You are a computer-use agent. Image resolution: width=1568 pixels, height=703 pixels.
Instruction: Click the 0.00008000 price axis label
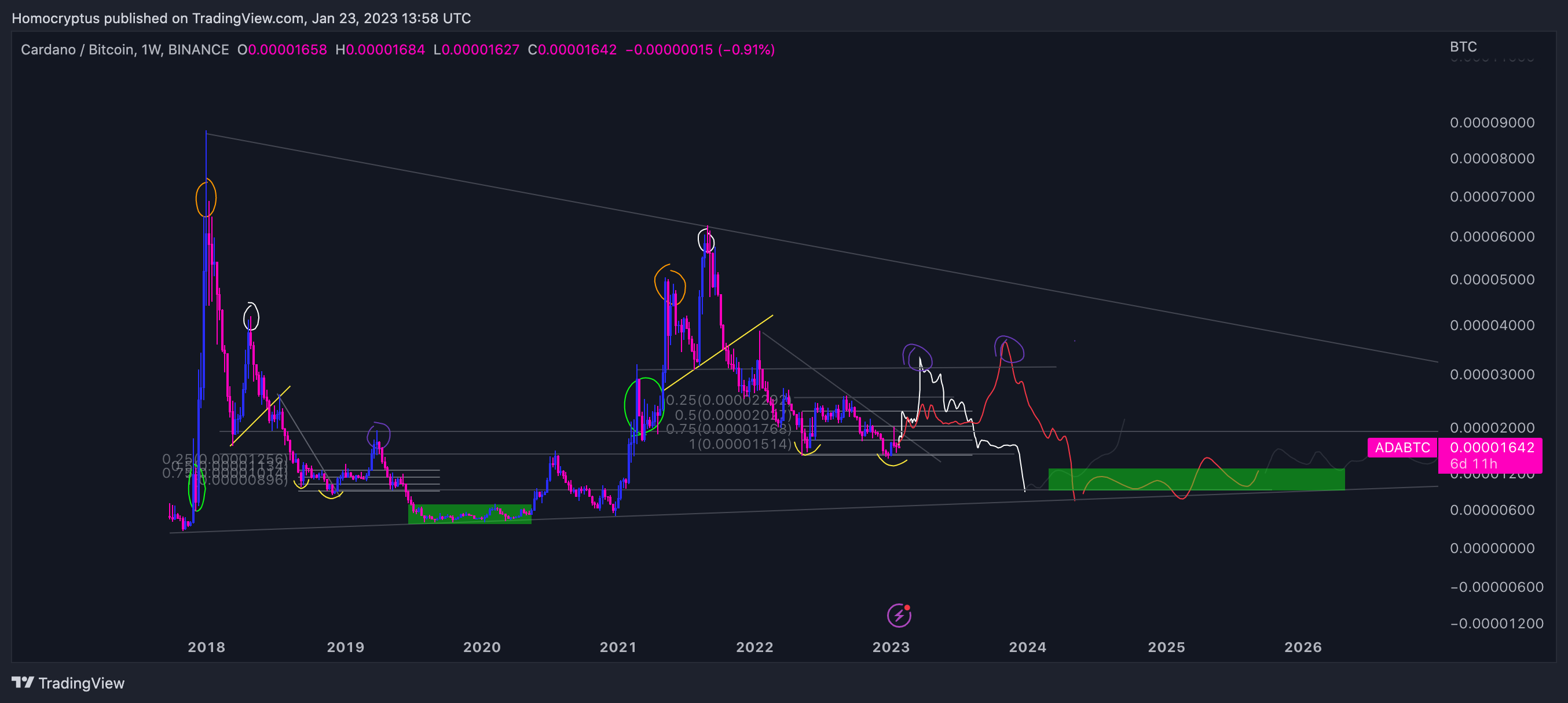1492,158
